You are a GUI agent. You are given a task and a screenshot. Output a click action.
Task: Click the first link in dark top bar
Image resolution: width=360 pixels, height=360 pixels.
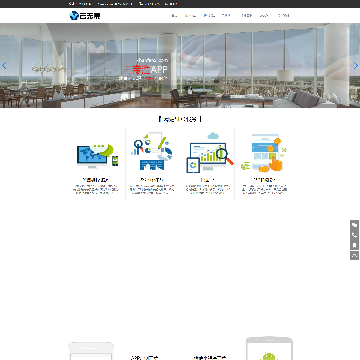[x=80, y=4]
